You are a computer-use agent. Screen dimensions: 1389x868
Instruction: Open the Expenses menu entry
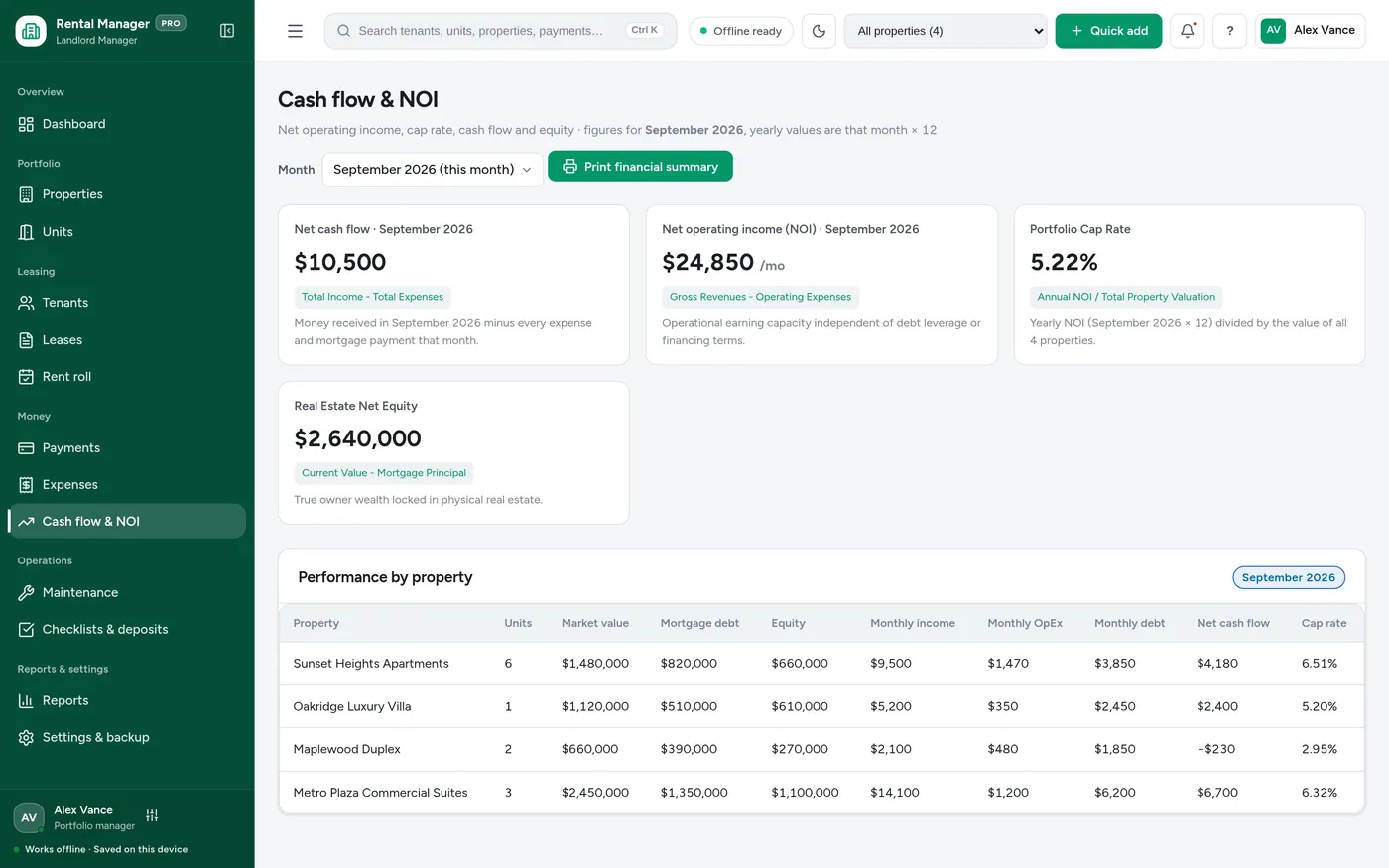click(x=127, y=485)
